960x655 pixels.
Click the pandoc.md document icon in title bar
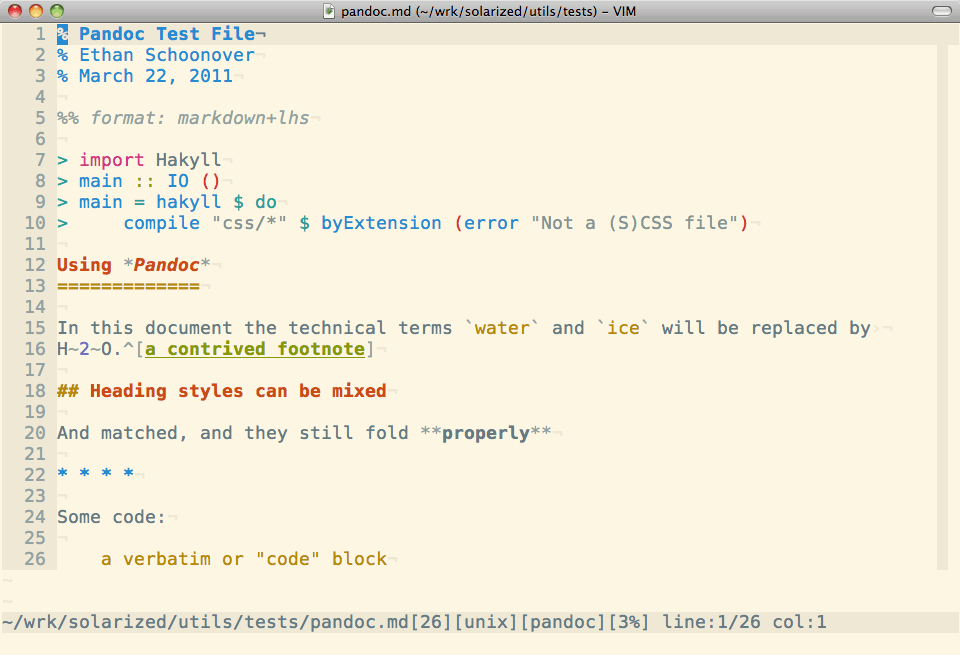click(330, 11)
